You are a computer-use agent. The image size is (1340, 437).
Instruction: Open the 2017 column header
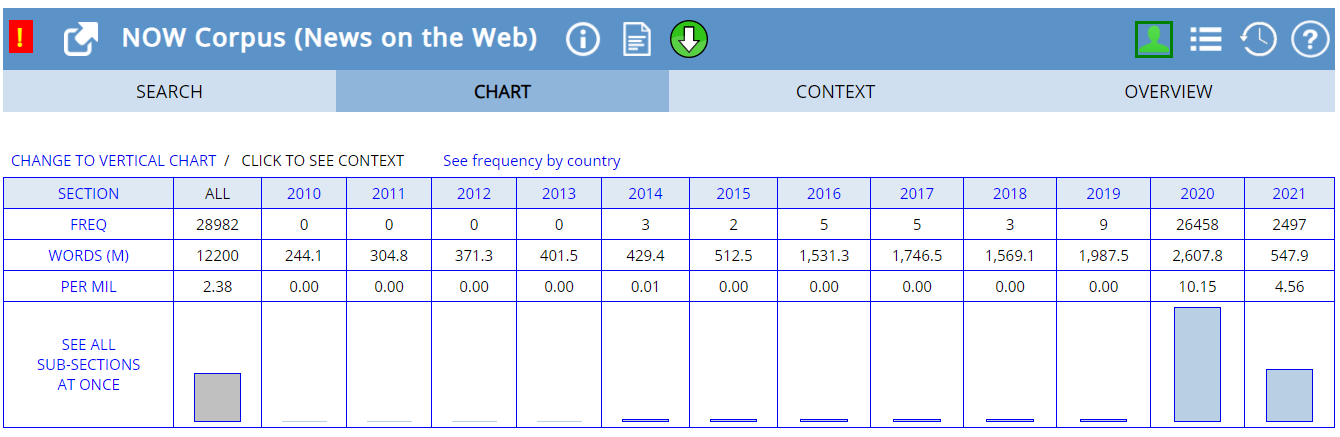917,194
